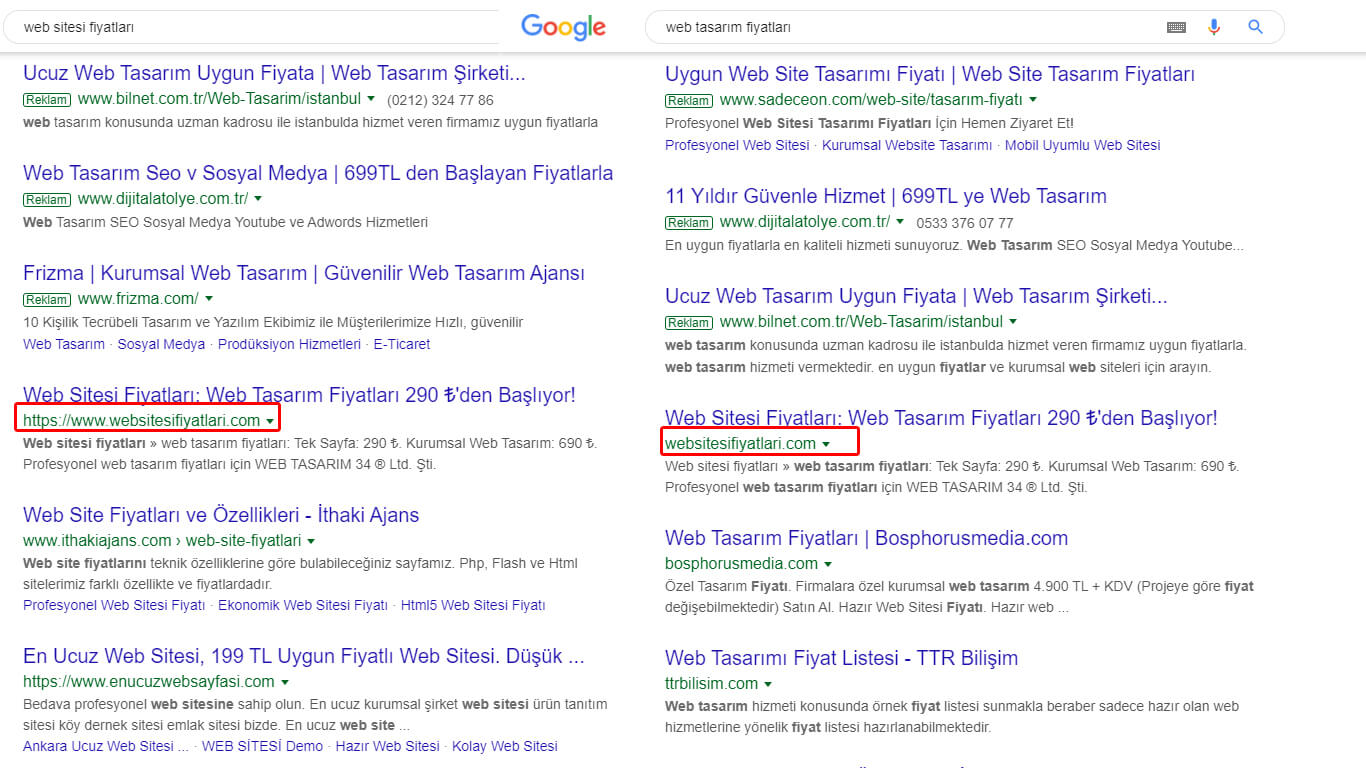The image size is (1366, 768).
Task: Open the 'Prodüksiyon Hizmetleri' sitelink
Action: [289, 344]
